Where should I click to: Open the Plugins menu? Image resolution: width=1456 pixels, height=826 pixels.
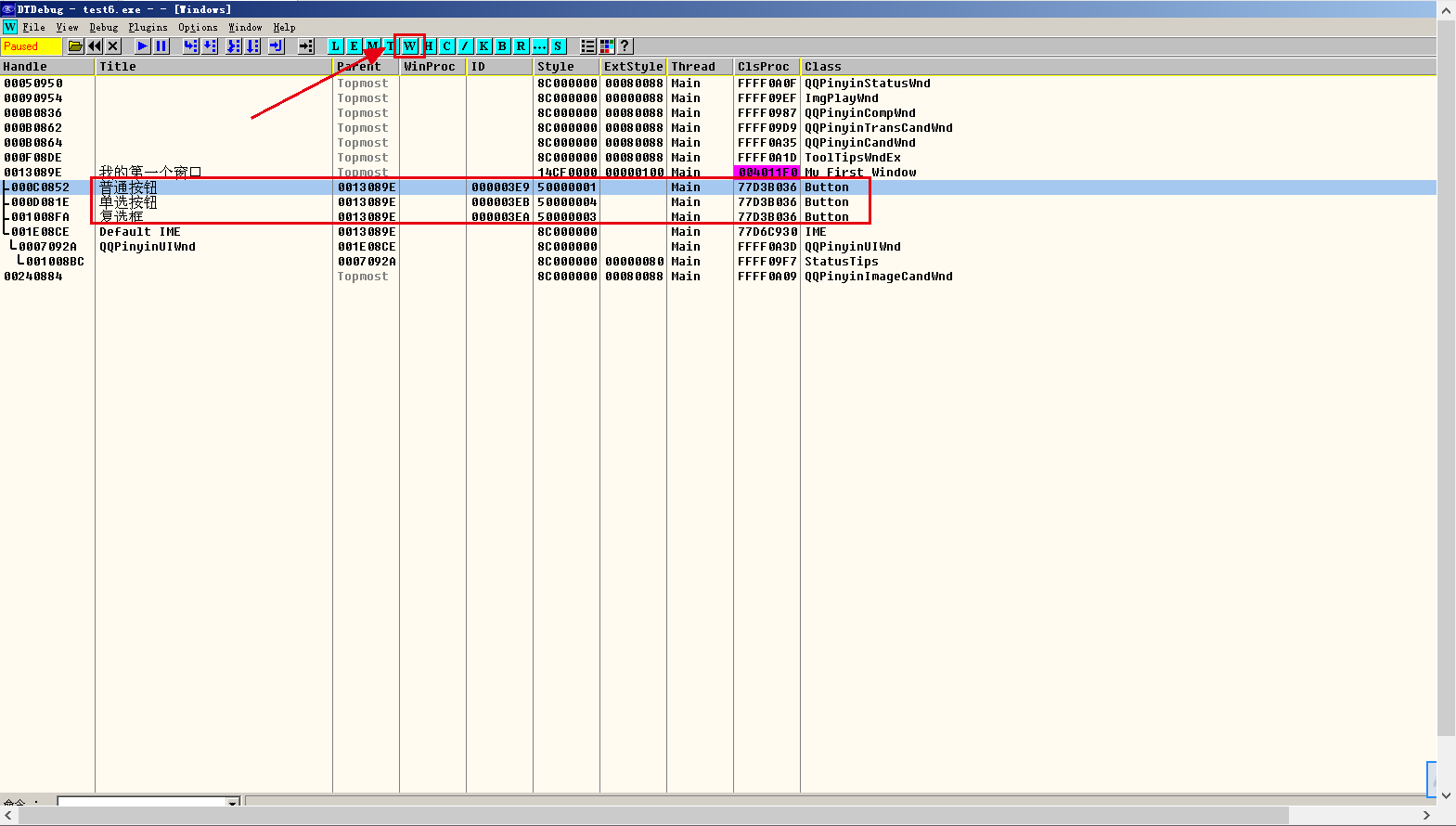(x=148, y=28)
